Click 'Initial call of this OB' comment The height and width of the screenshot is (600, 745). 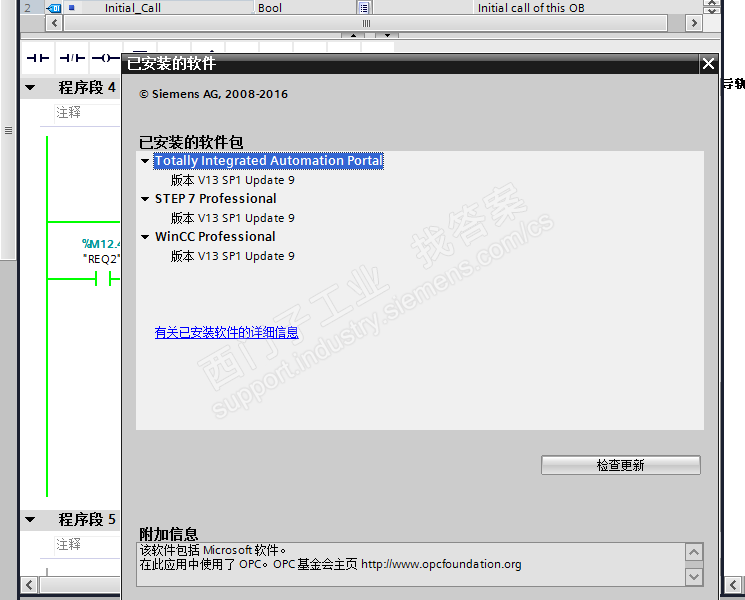(531, 8)
